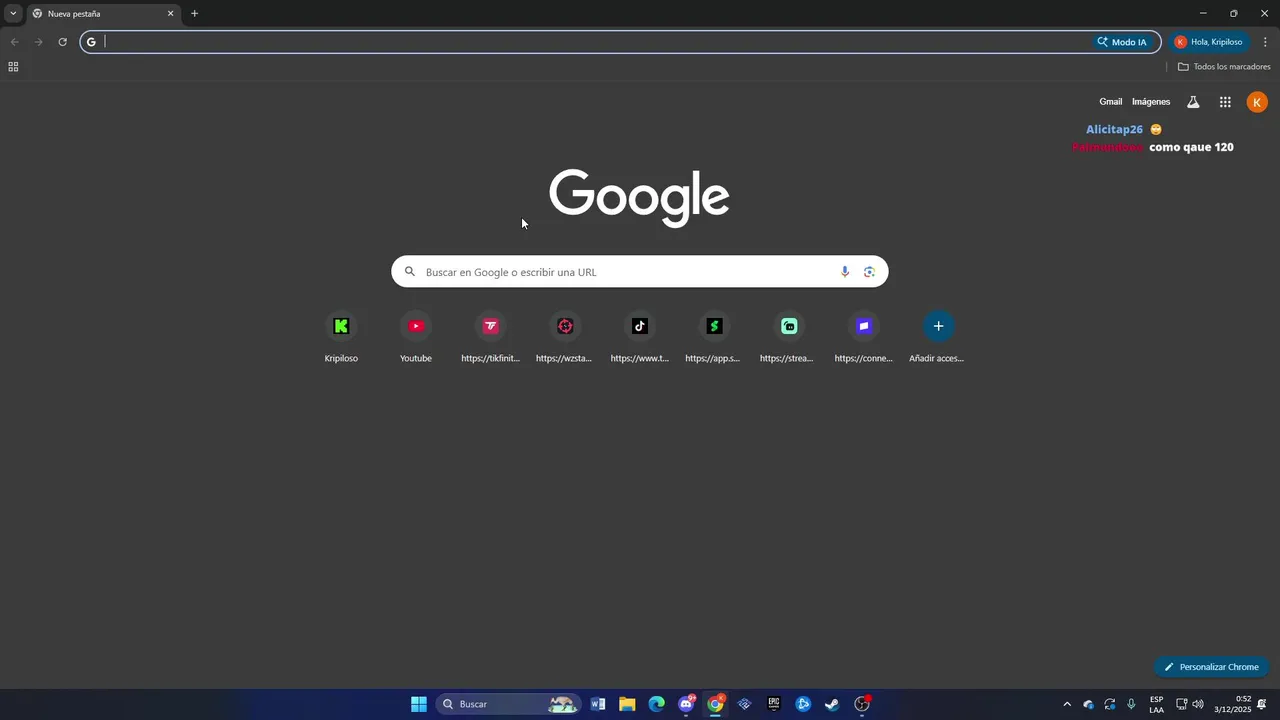The image size is (1280, 720).
Task: Open Epic Games Launcher from the taskbar
Action: (x=773, y=704)
